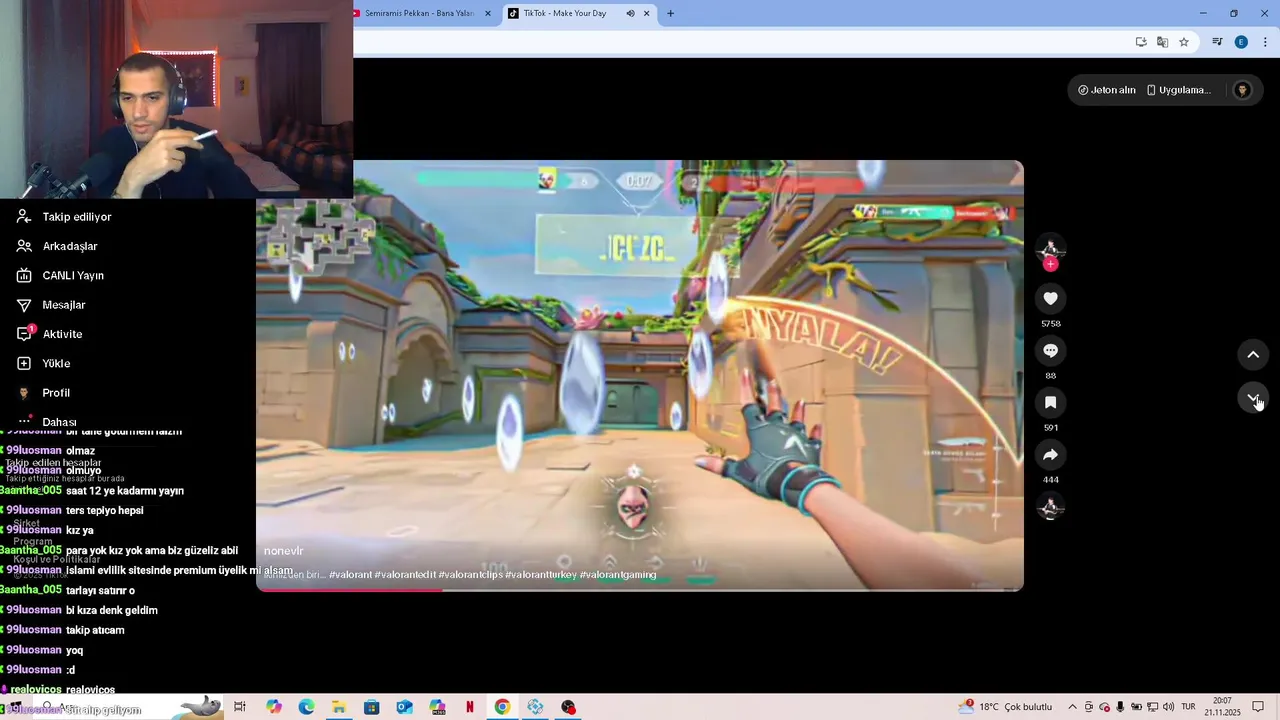Open the media control icon in Chrome toolbar
Image resolution: width=1280 pixels, height=720 pixels.
1217,42
